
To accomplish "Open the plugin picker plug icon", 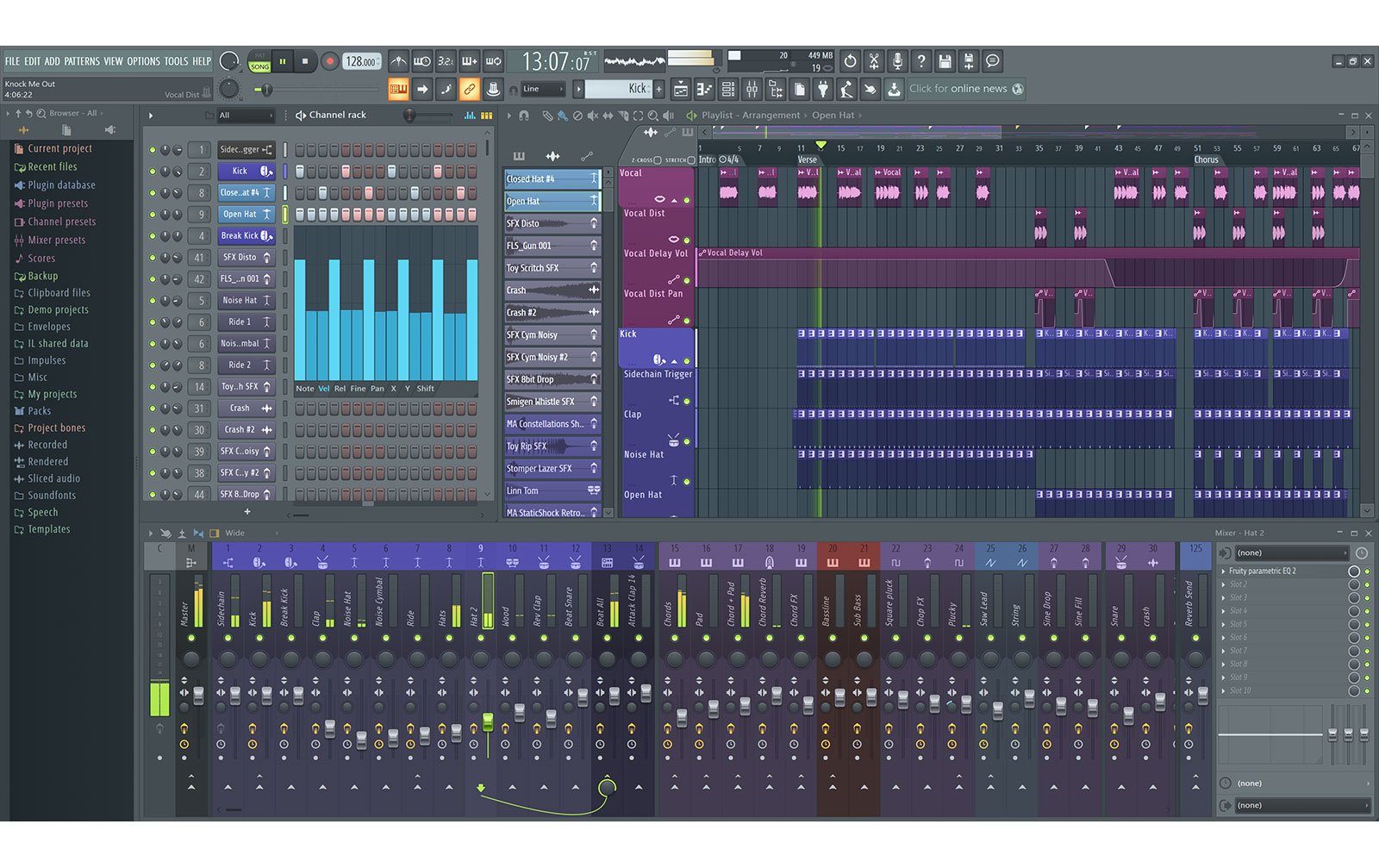I will pos(823,89).
